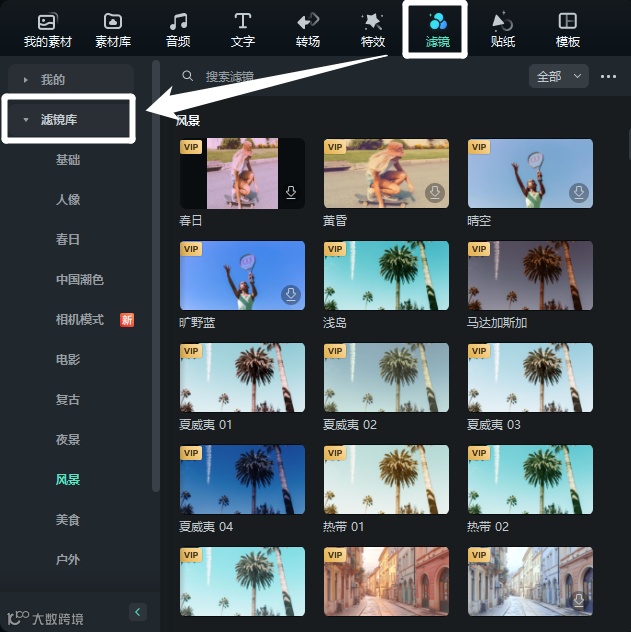631x632 pixels.
Task: Select the 电影 filter category
Action: pos(68,359)
